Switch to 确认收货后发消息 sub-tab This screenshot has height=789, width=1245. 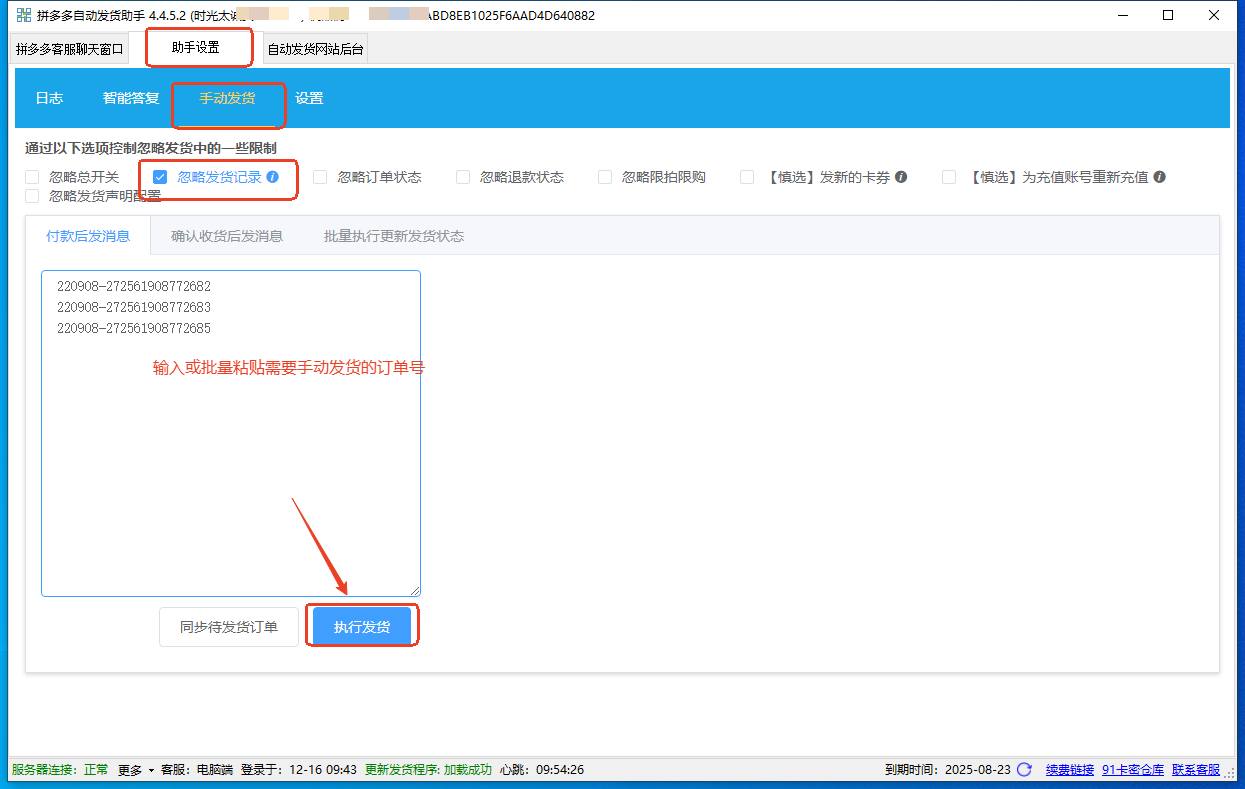coord(227,236)
